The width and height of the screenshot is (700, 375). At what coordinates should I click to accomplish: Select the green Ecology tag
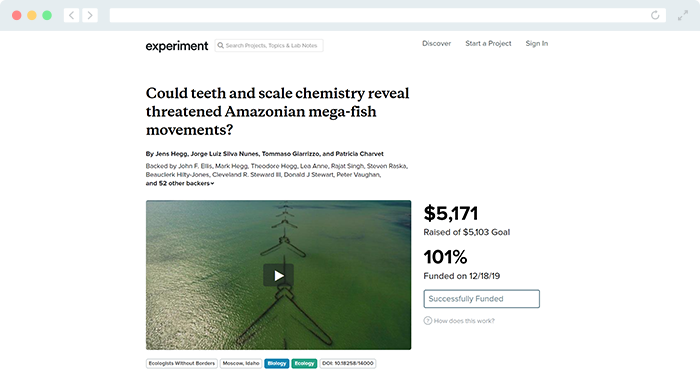[x=304, y=363]
